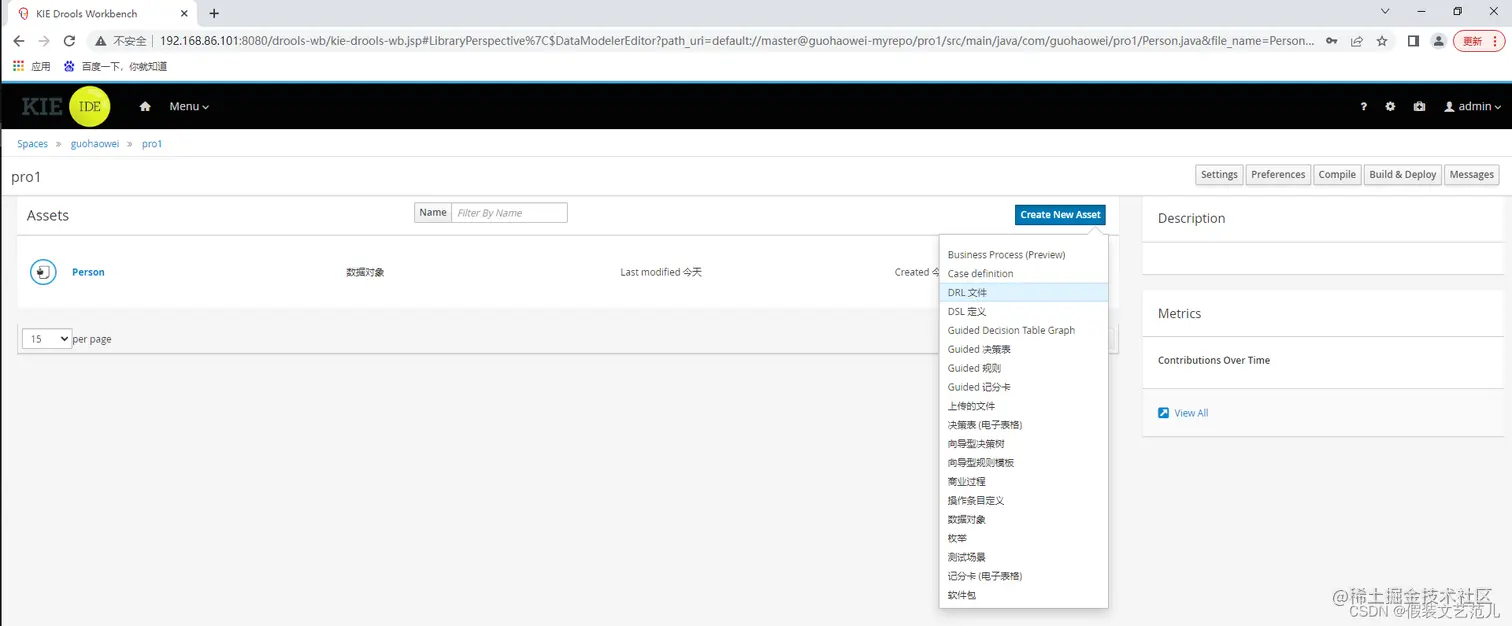Open the browser tab search chevron
Screen dimensions: 1512x626
click(x=1385, y=12)
